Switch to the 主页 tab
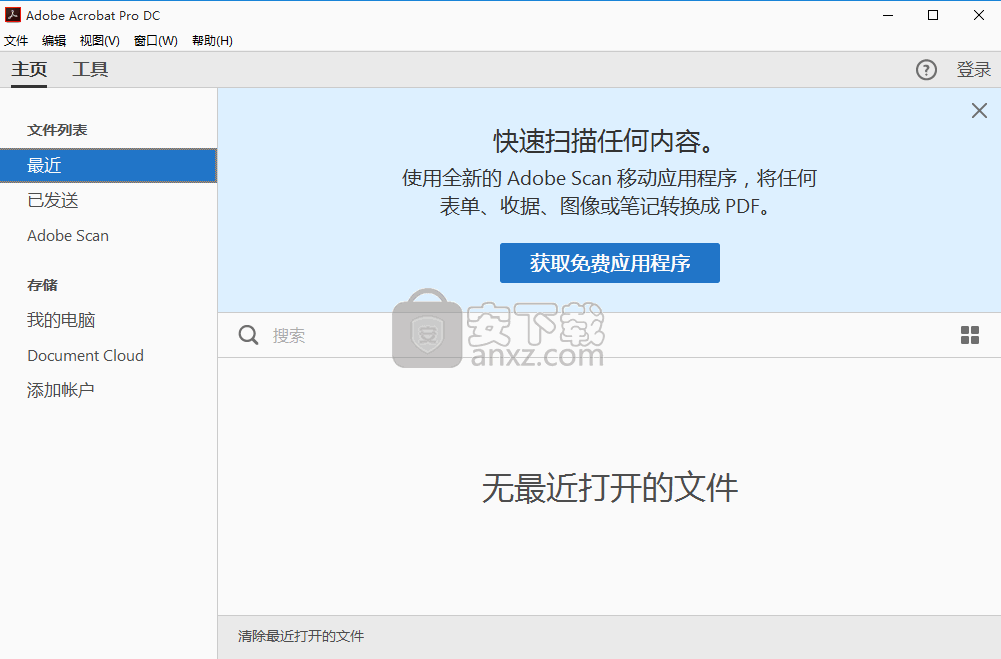This screenshot has width=1001, height=659. (x=29, y=69)
